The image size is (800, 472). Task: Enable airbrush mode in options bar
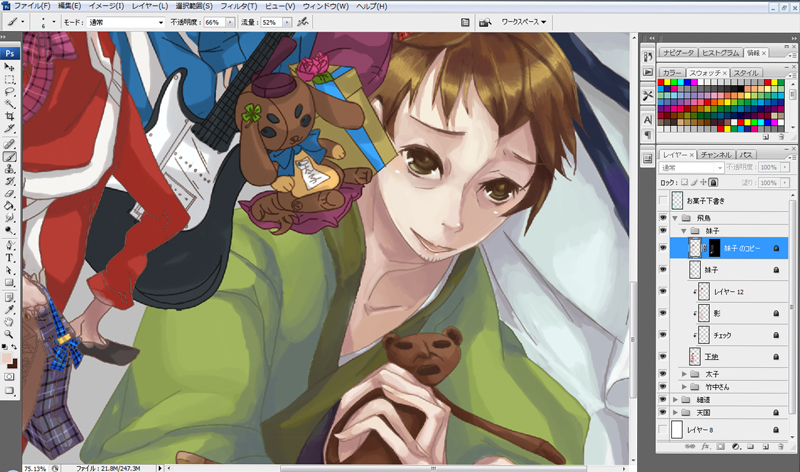point(303,22)
